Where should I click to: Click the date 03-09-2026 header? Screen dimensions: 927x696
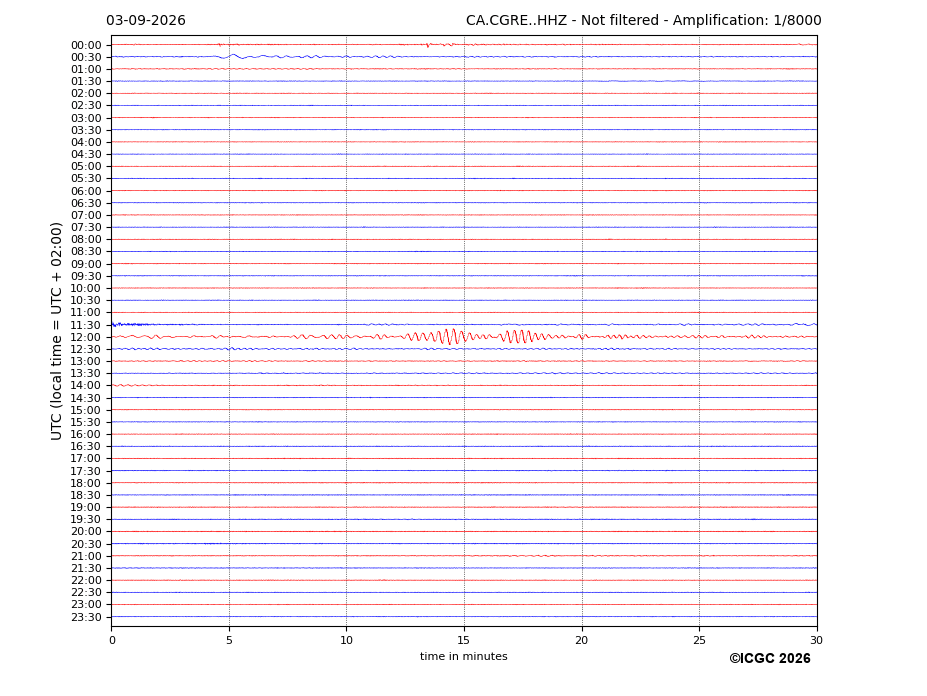146,21
